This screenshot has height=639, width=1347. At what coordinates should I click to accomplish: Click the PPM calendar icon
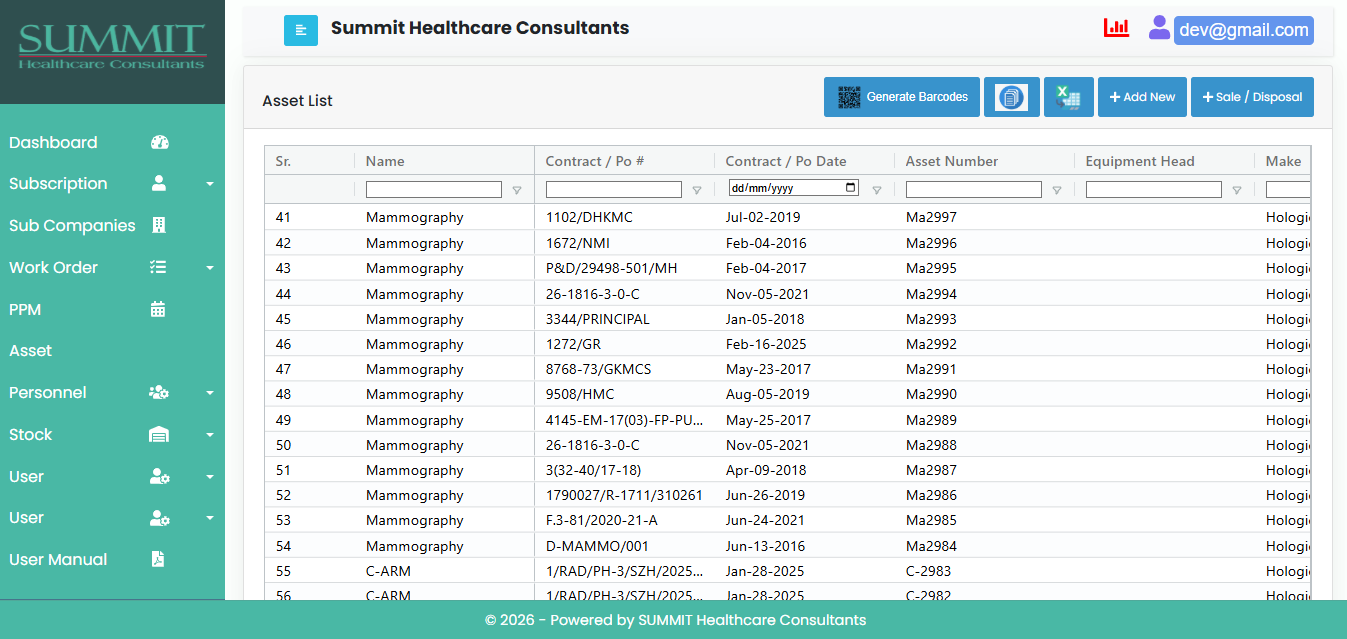(x=158, y=309)
